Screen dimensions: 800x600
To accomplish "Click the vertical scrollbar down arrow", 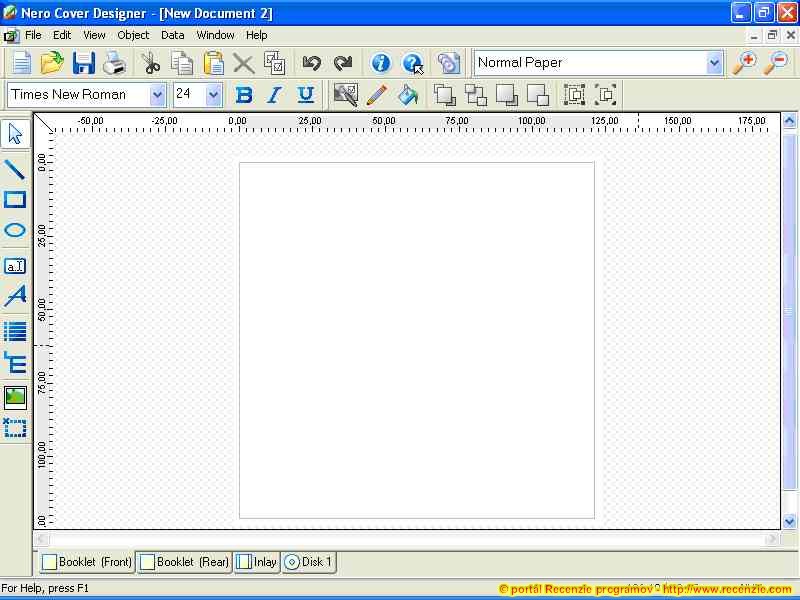I will [789, 521].
